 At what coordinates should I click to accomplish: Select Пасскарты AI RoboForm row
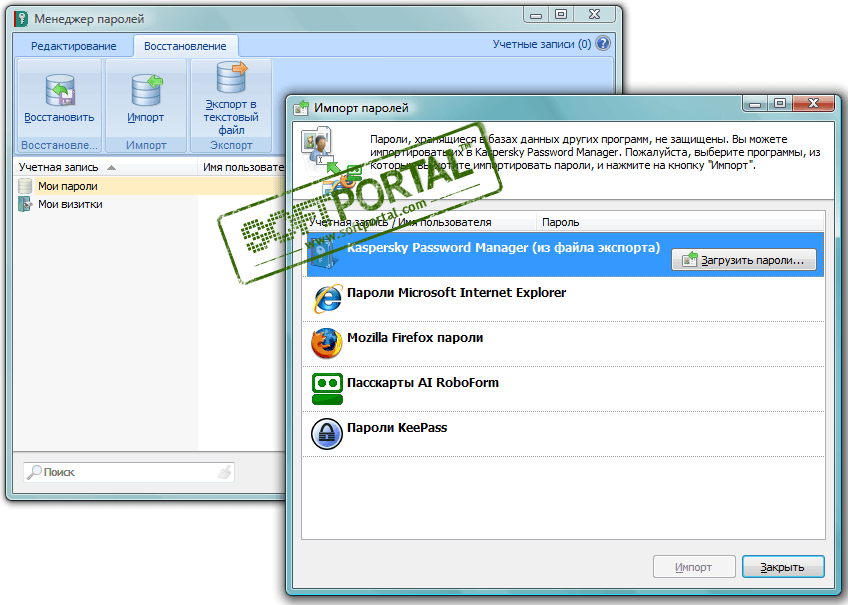coord(565,389)
